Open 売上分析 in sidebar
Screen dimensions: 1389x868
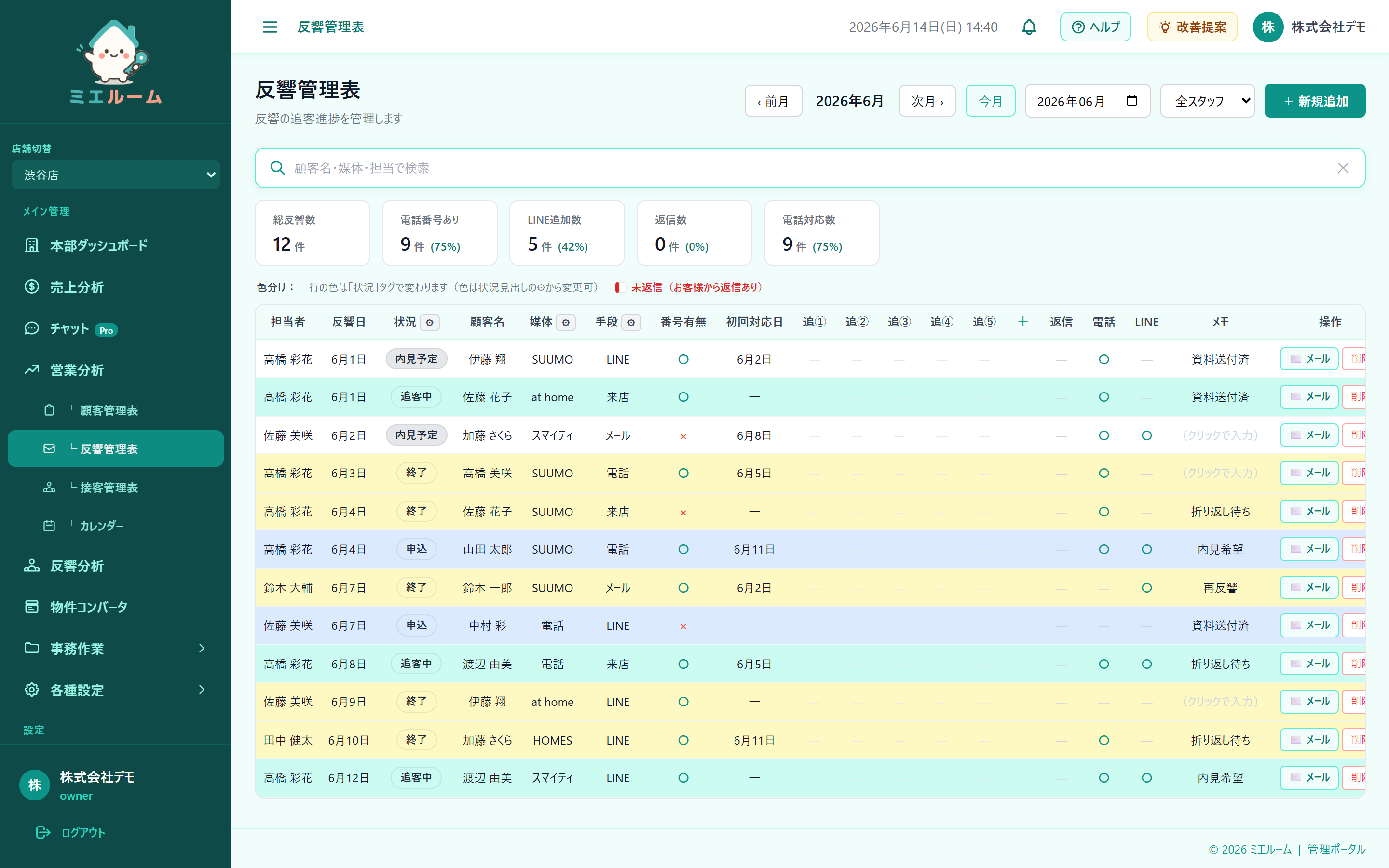pos(115,286)
